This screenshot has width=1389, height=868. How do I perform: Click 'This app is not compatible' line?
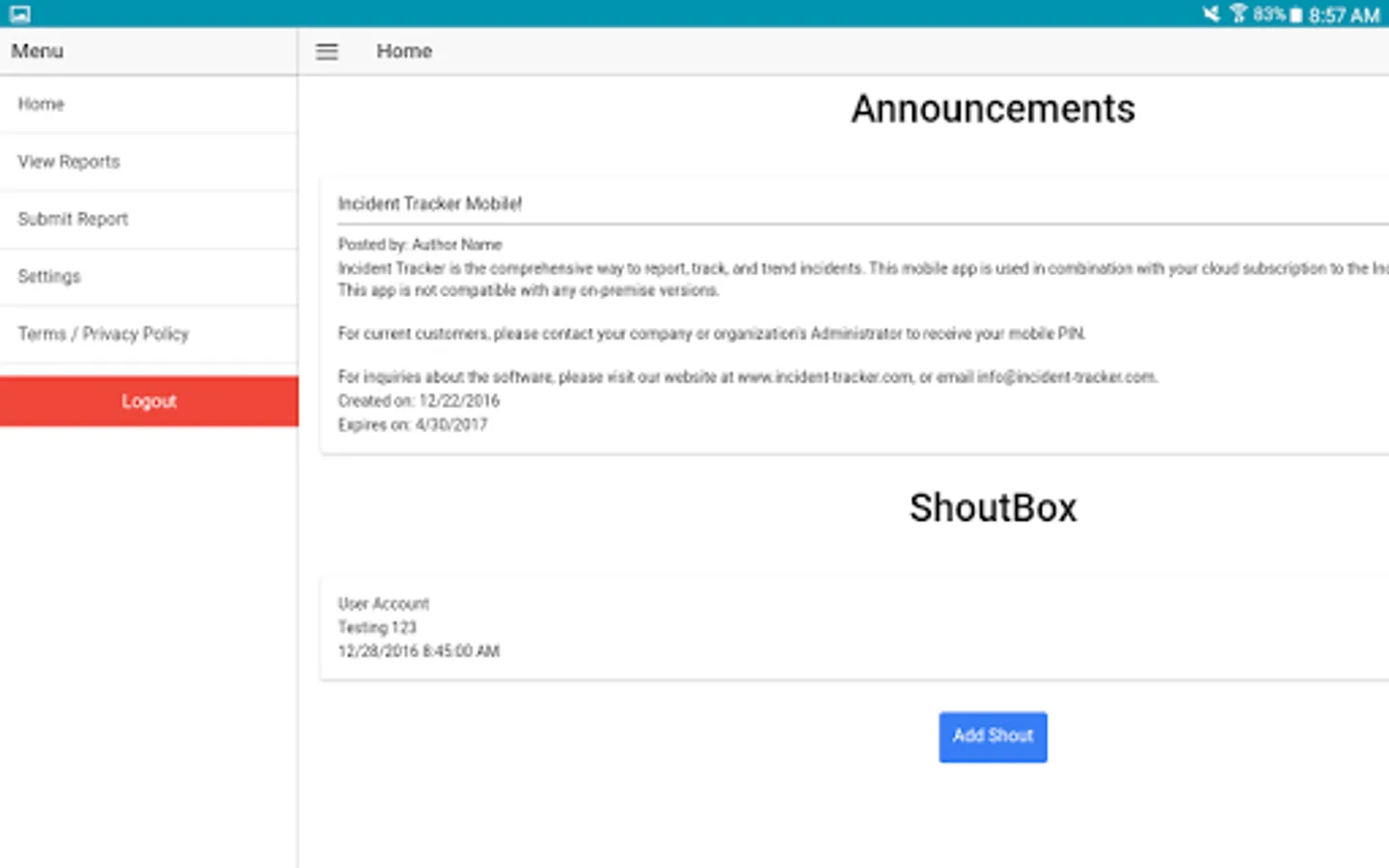point(529,290)
